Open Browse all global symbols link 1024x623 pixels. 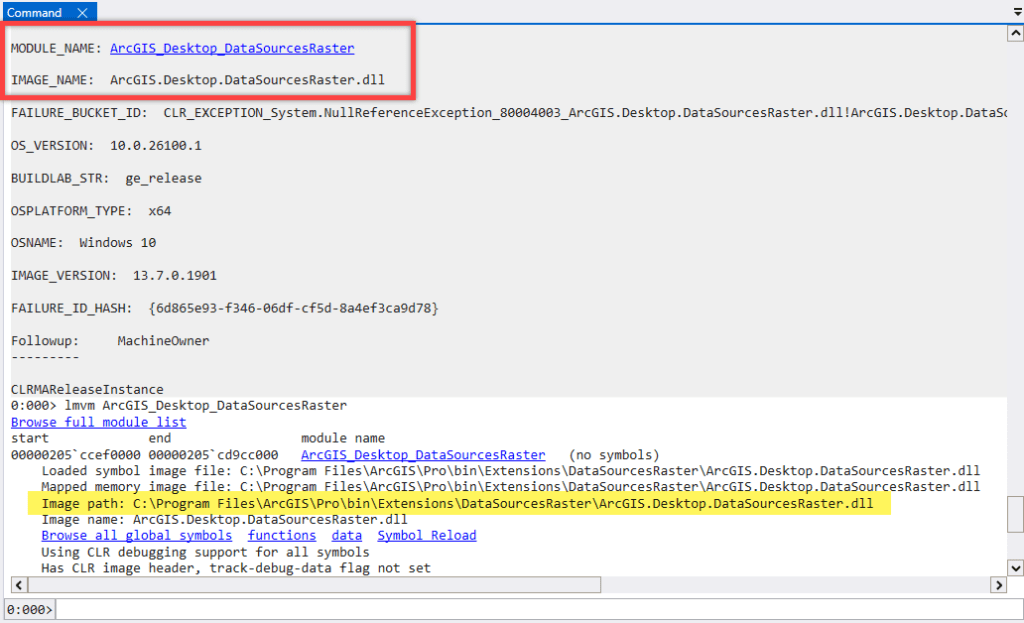point(136,535)
